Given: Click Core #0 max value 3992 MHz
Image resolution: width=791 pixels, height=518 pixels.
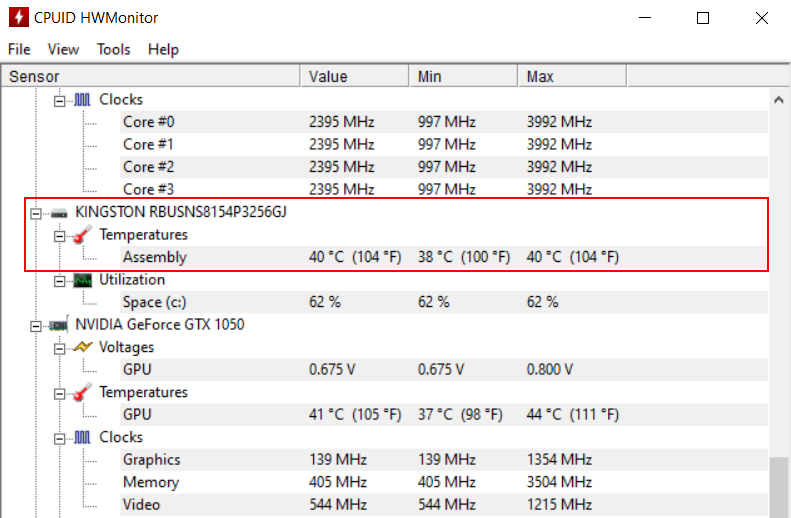Looking at the screenshot, I should pyautogui.click(x=559, y=122).
